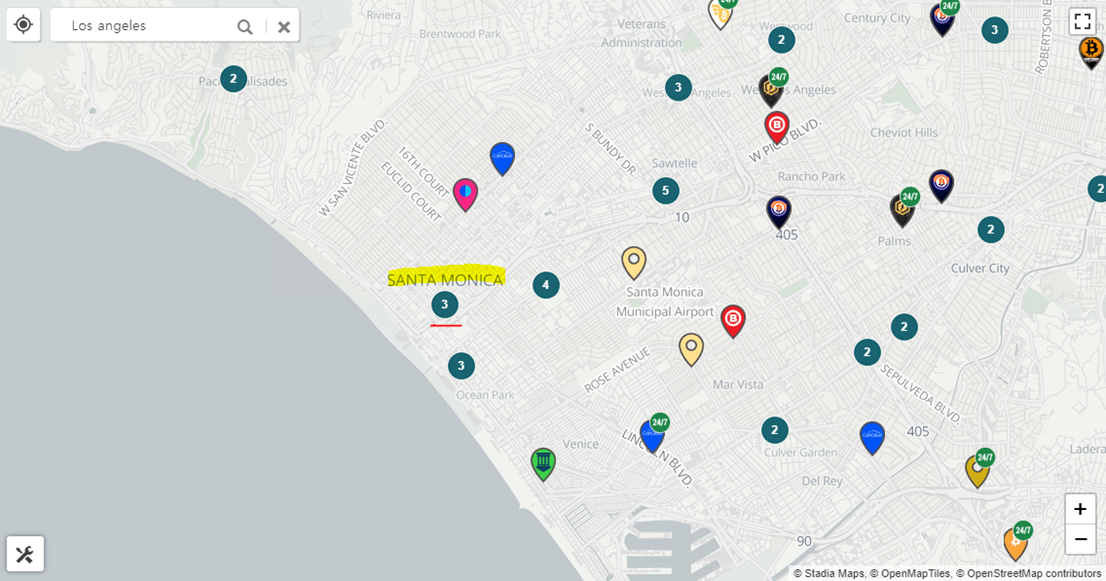Image resolution: width=1106 pixels, height=581 pixels.
Task: Select the black hexagon 24/7 pin above Palms
Action: 902,209
